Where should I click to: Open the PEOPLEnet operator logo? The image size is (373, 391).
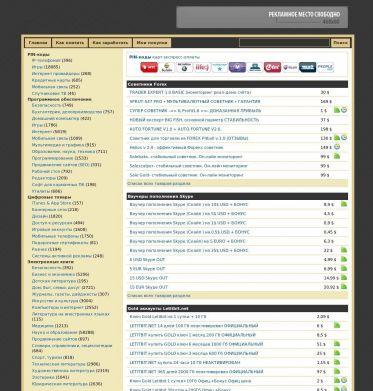point(325,68)
